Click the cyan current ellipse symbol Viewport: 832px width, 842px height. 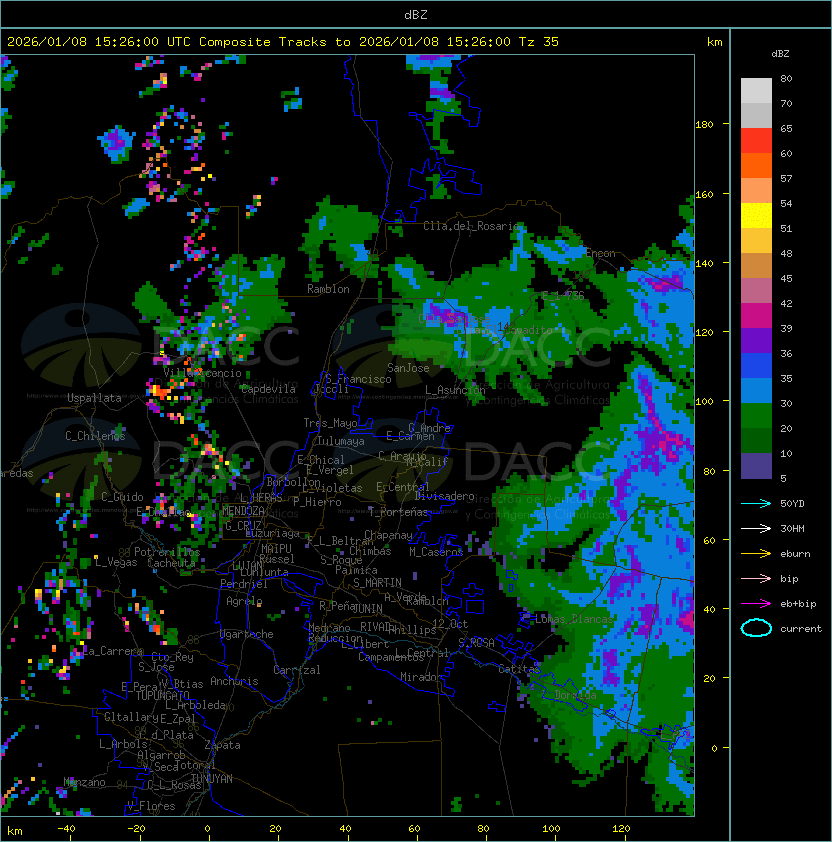coord(756,628)
